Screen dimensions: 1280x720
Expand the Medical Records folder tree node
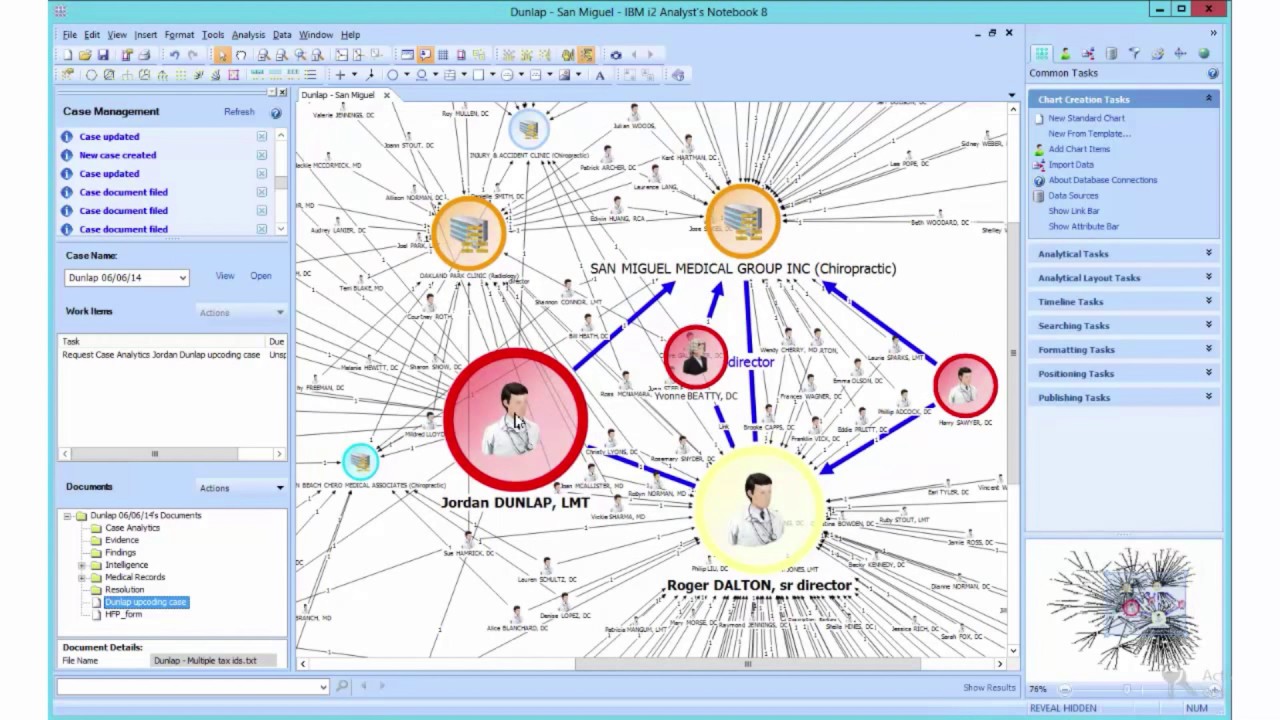pyautogui.click(x=81, y=577)
